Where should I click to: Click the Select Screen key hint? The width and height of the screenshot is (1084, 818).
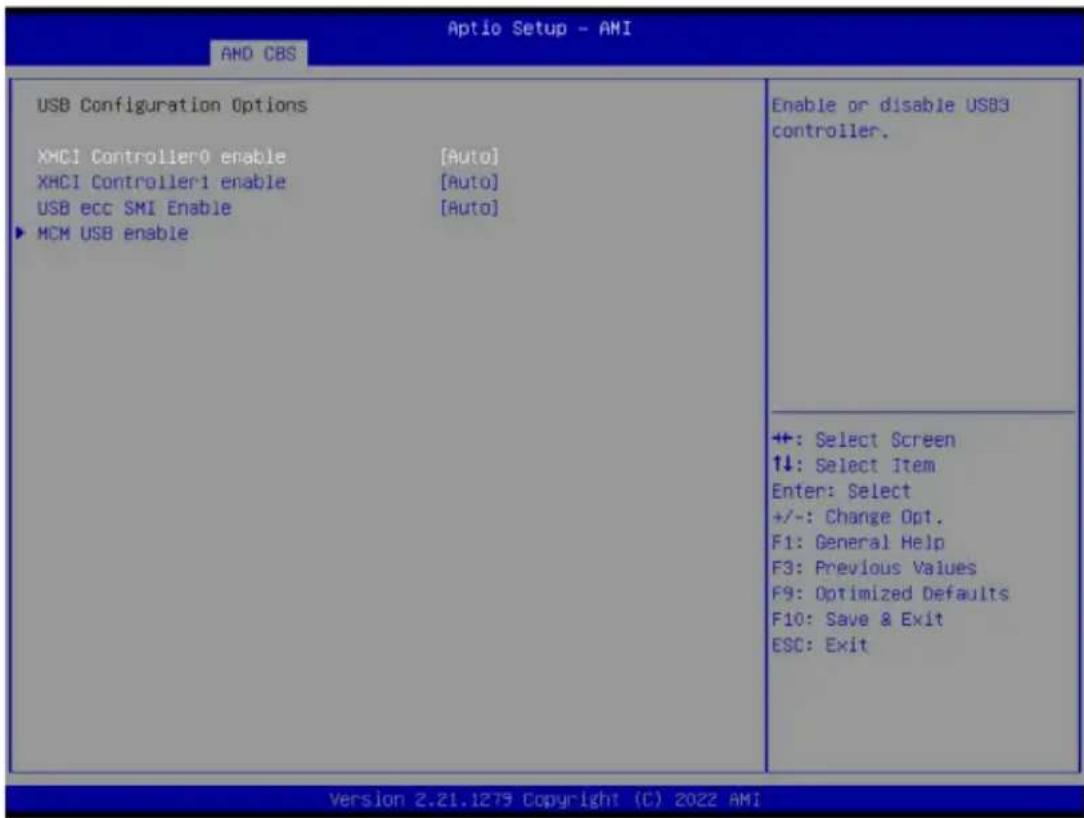(x=863, y=440)
